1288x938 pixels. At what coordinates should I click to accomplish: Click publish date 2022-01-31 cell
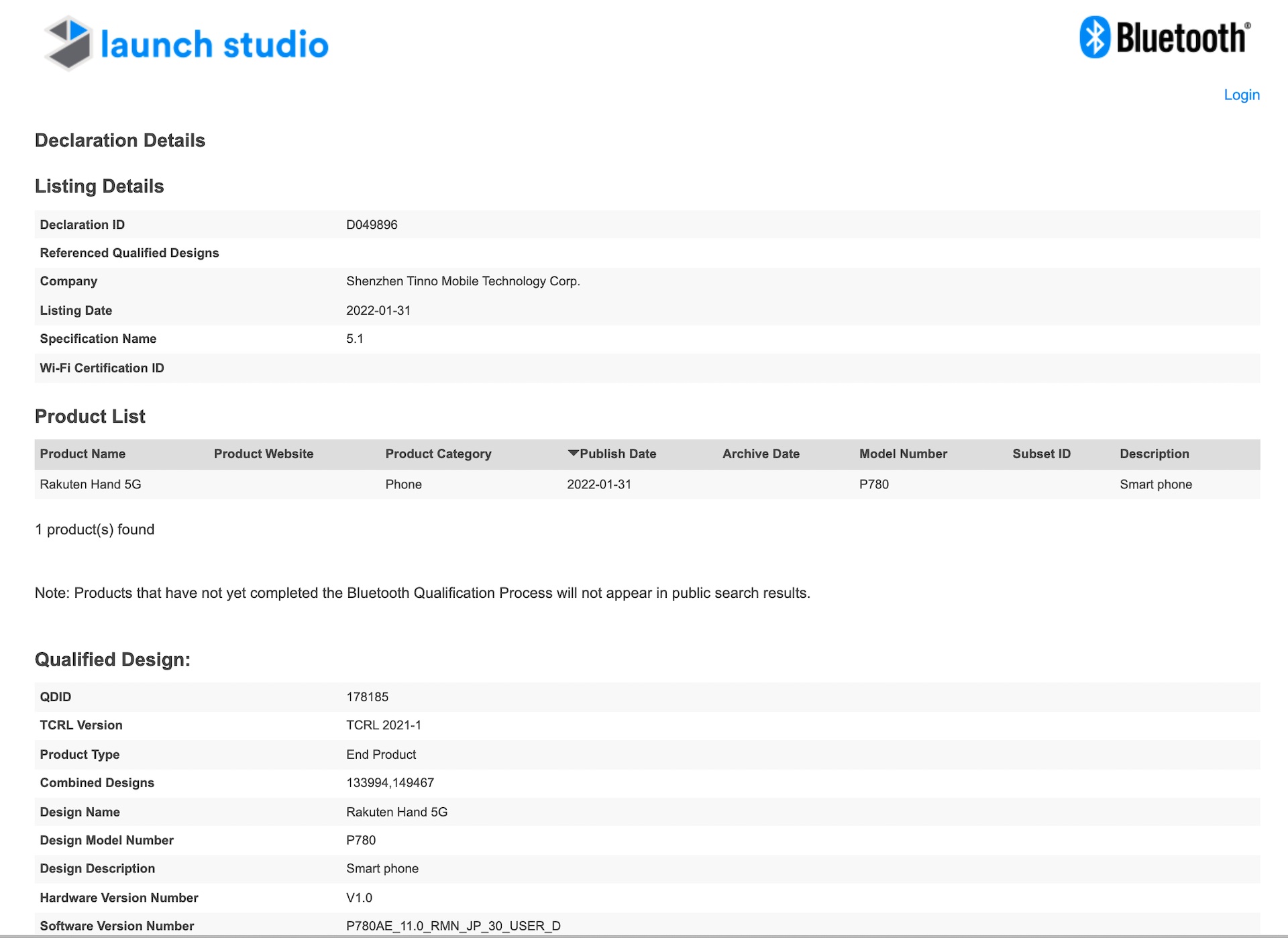tap(599, 484)
